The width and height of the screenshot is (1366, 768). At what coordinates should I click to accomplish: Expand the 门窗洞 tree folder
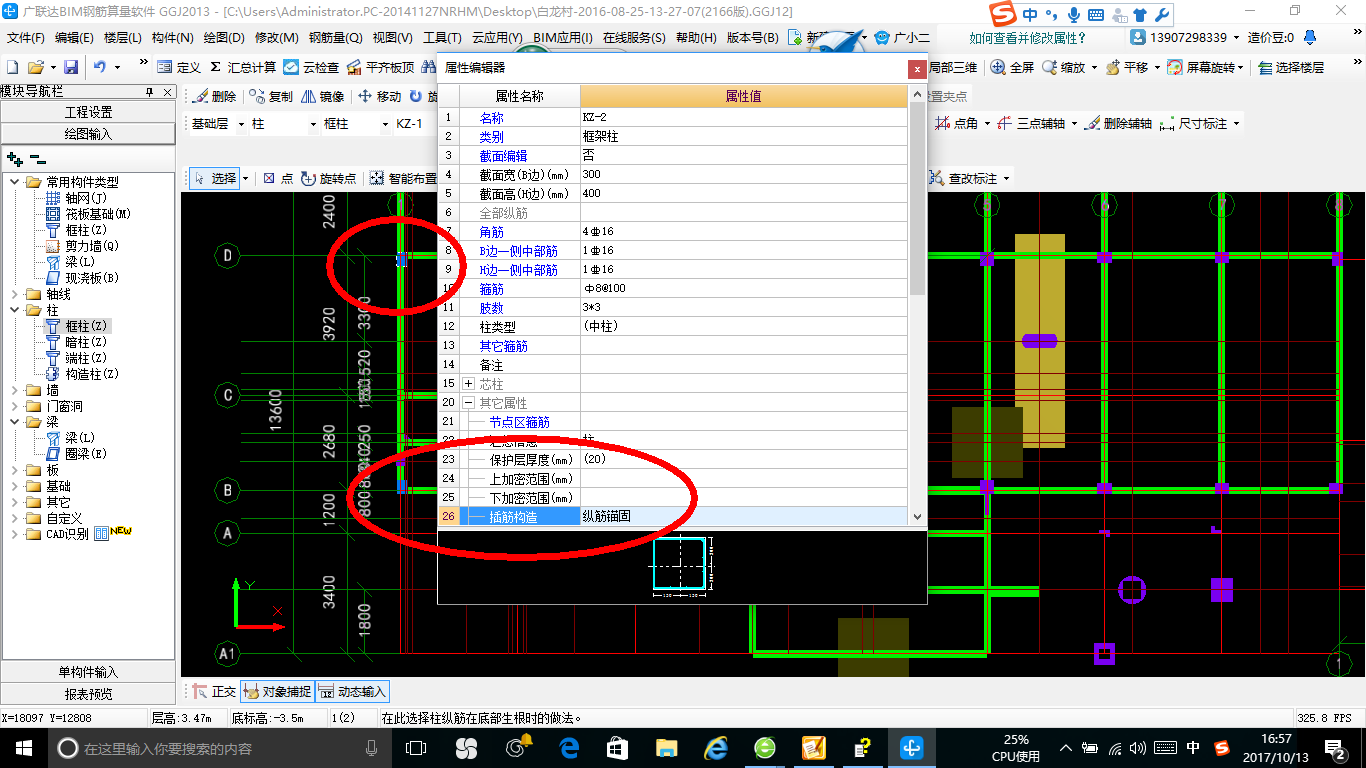tap(15, 406)
